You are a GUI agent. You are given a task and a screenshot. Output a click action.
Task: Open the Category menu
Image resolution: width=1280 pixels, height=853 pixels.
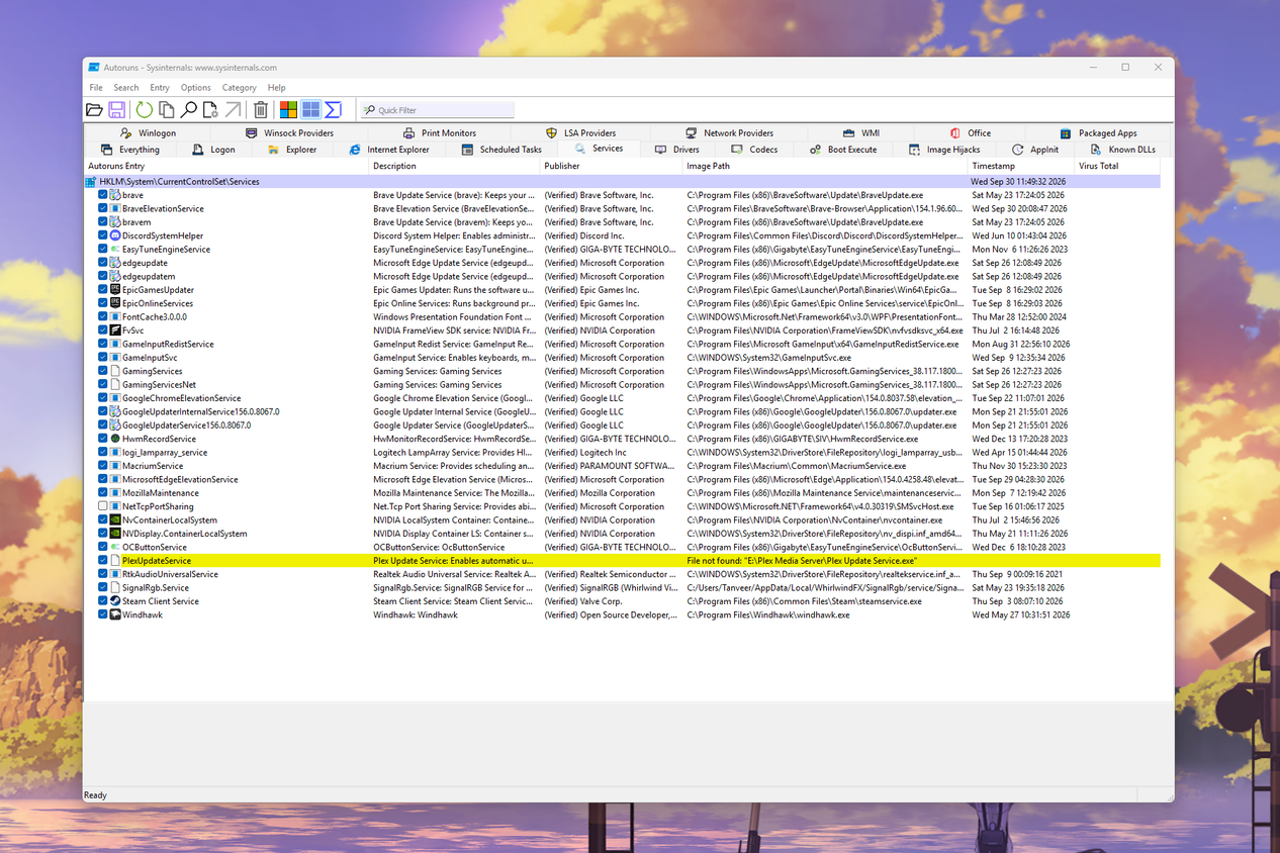click(239, 88)
